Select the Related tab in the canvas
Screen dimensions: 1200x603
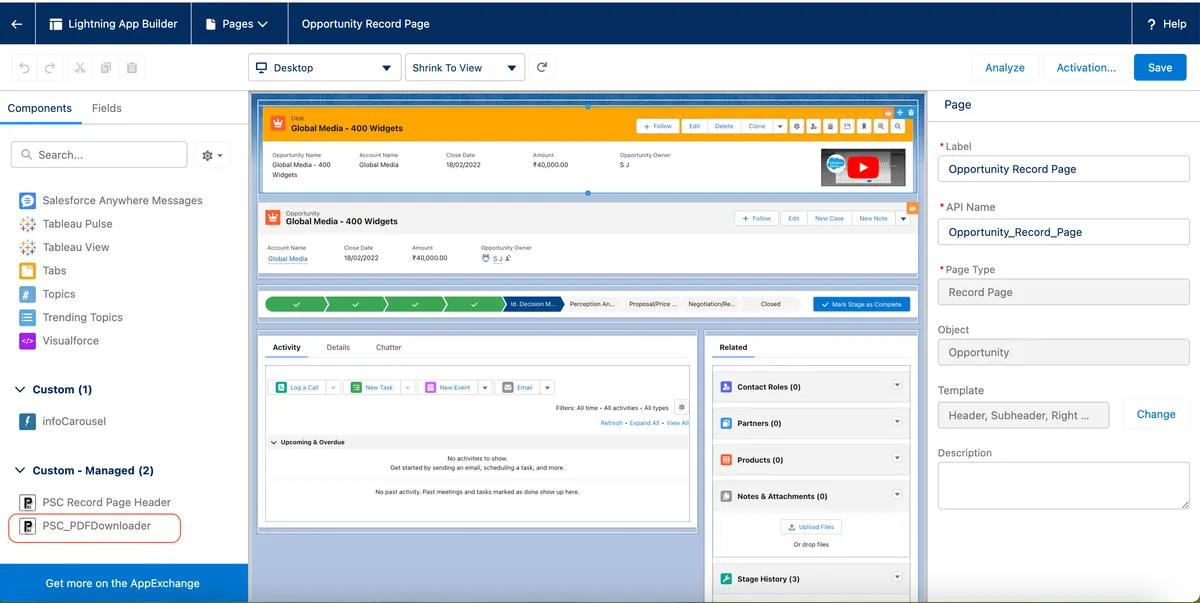tap(733, 347)
